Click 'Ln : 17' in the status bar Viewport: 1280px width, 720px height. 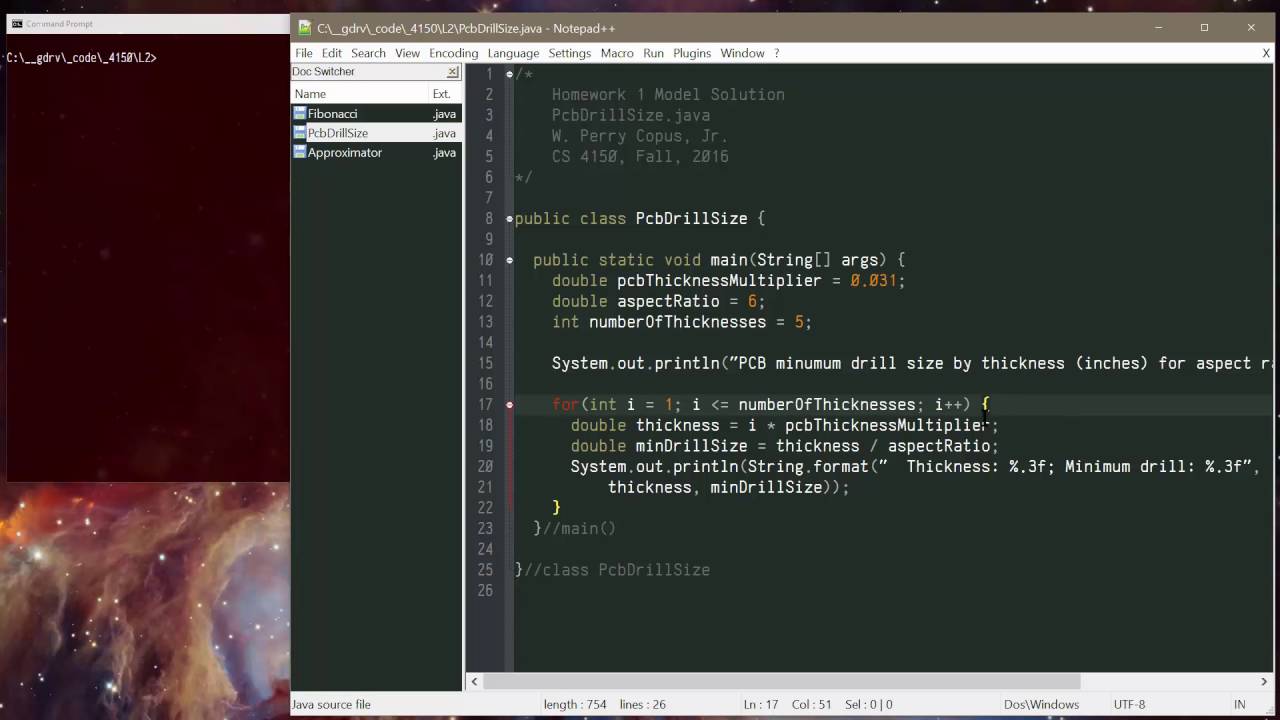pyautogui.click(x=761, y=705)
